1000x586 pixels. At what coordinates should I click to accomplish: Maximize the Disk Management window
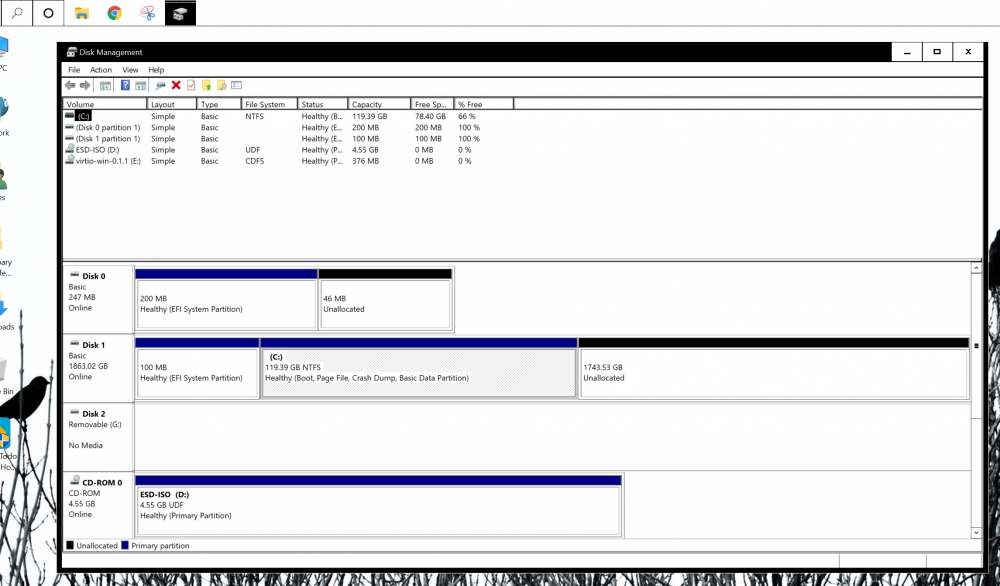click(937, 52)
